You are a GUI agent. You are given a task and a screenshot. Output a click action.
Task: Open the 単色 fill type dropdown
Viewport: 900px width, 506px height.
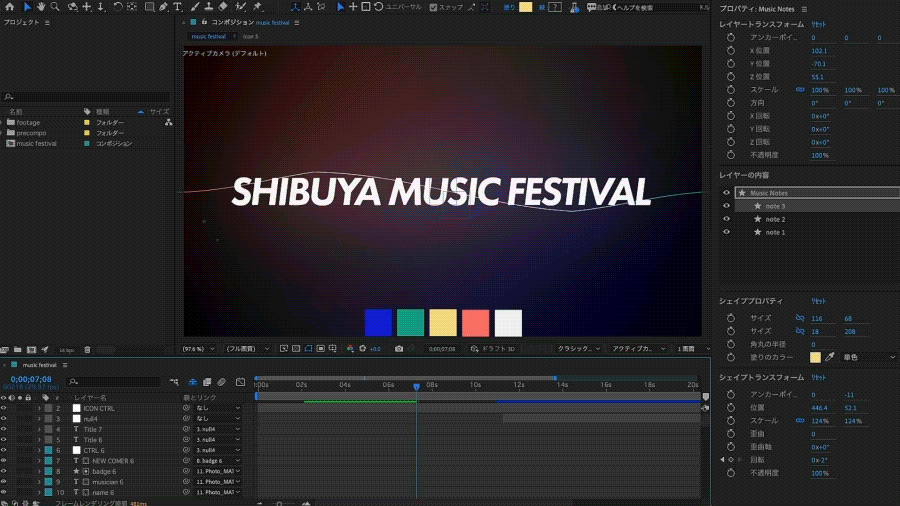868,357
